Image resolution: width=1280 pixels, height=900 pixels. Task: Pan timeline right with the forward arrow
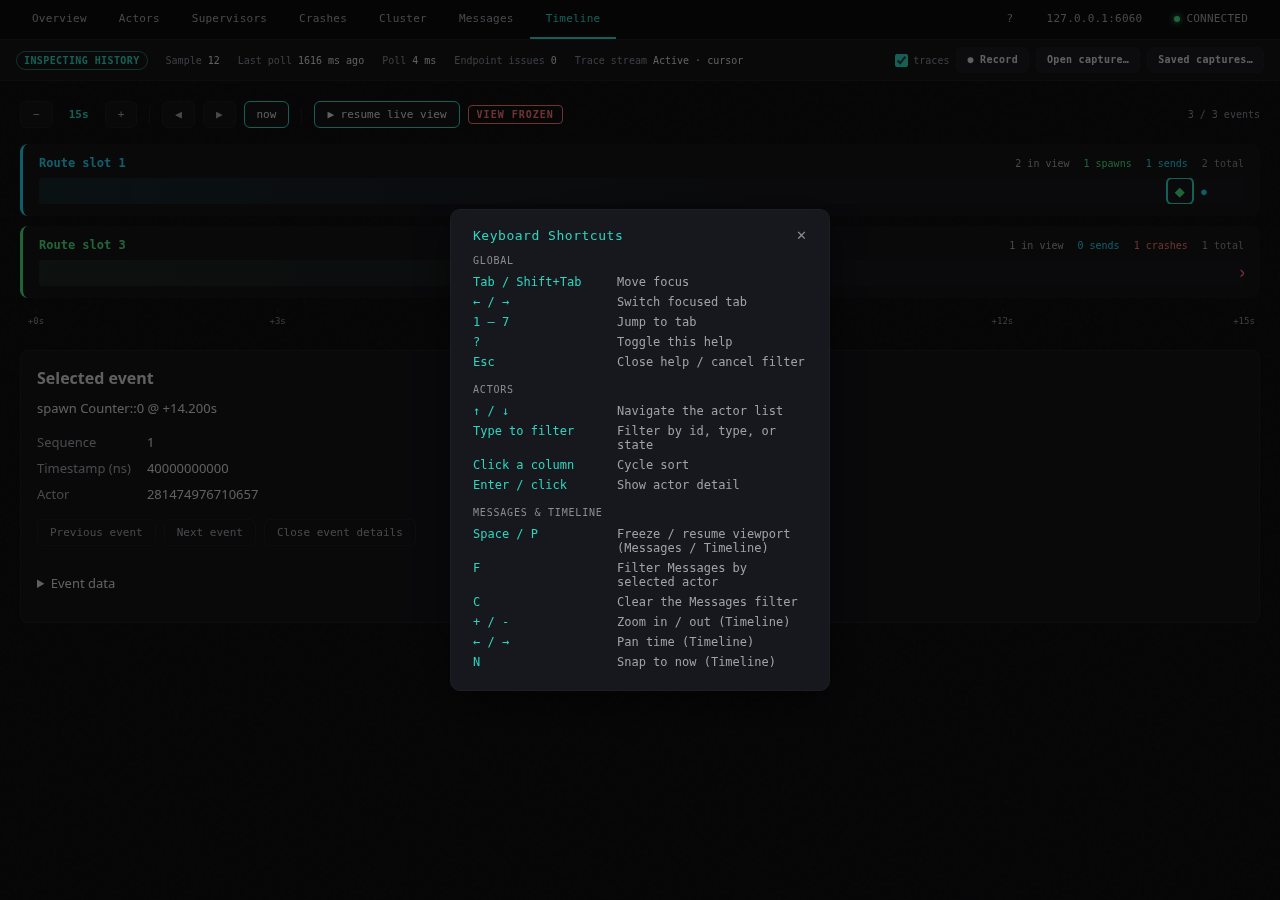(219, 114)
